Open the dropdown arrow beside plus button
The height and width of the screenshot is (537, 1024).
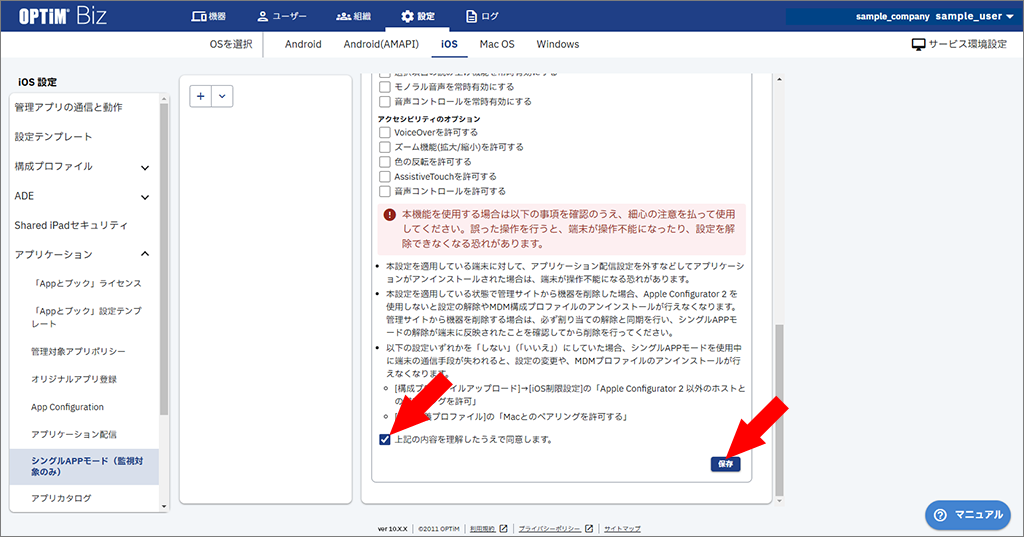coord(222,96)
